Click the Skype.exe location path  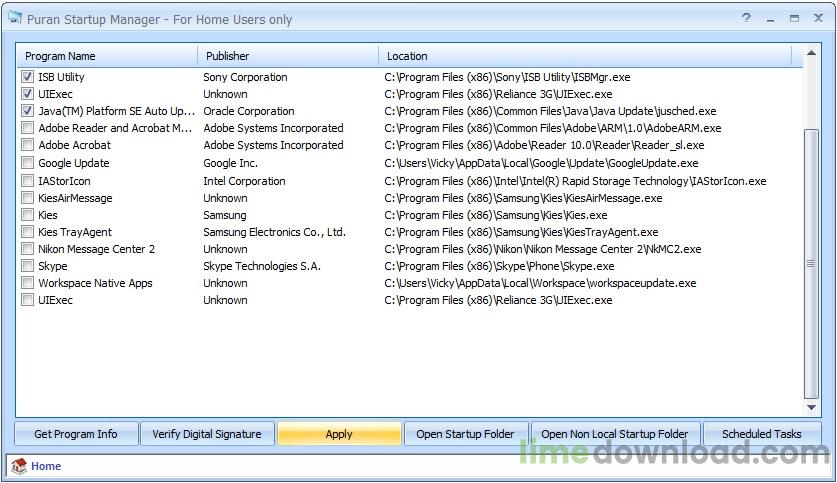click(499, 266)
